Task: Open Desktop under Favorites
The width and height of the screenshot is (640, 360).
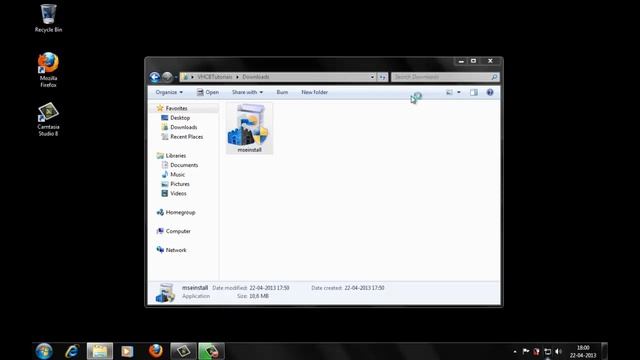Action: click(180, 118)
